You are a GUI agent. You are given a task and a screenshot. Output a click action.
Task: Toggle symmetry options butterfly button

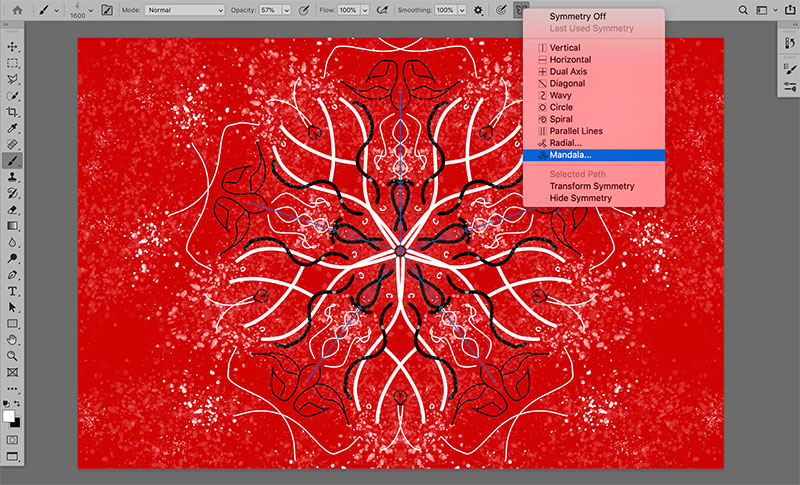click(521, 10)
